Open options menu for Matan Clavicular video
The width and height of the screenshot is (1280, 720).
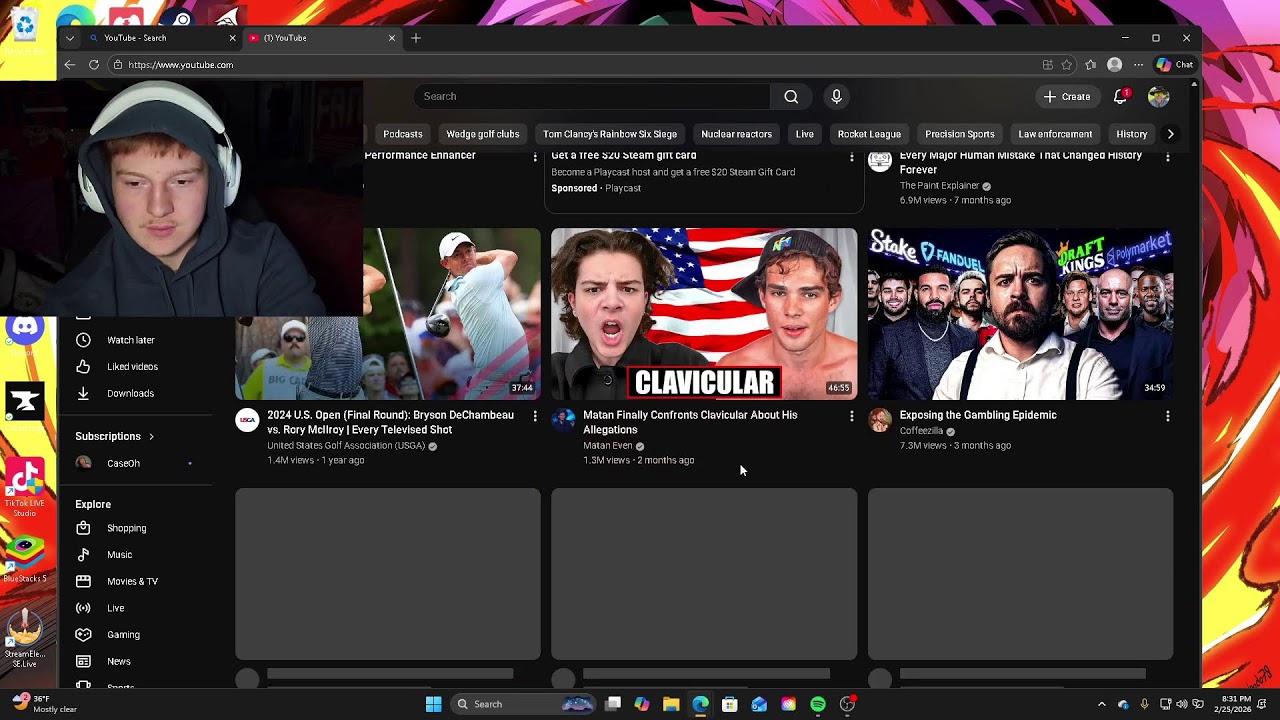(852, 416)
